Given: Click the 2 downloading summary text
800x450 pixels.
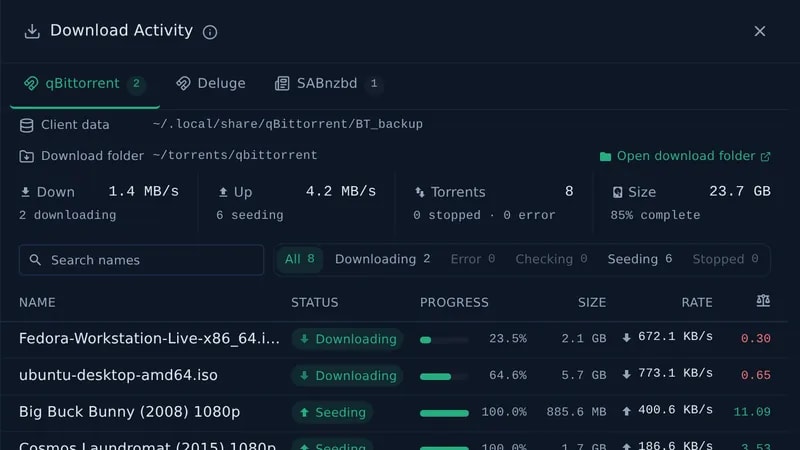Looking at the screenshot, I should coord(67,215).
